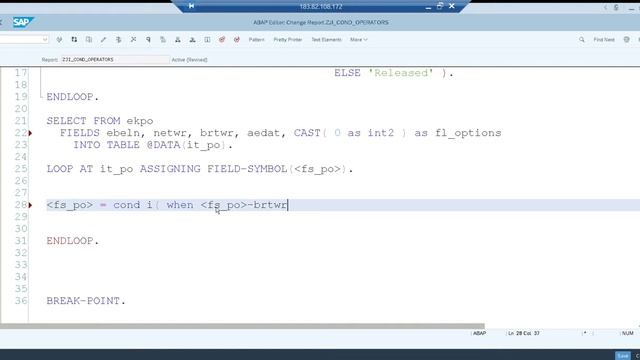Open Other Object toolbar icon
Viewport: 640px width, 360px height.
click(x=89, y=40)
